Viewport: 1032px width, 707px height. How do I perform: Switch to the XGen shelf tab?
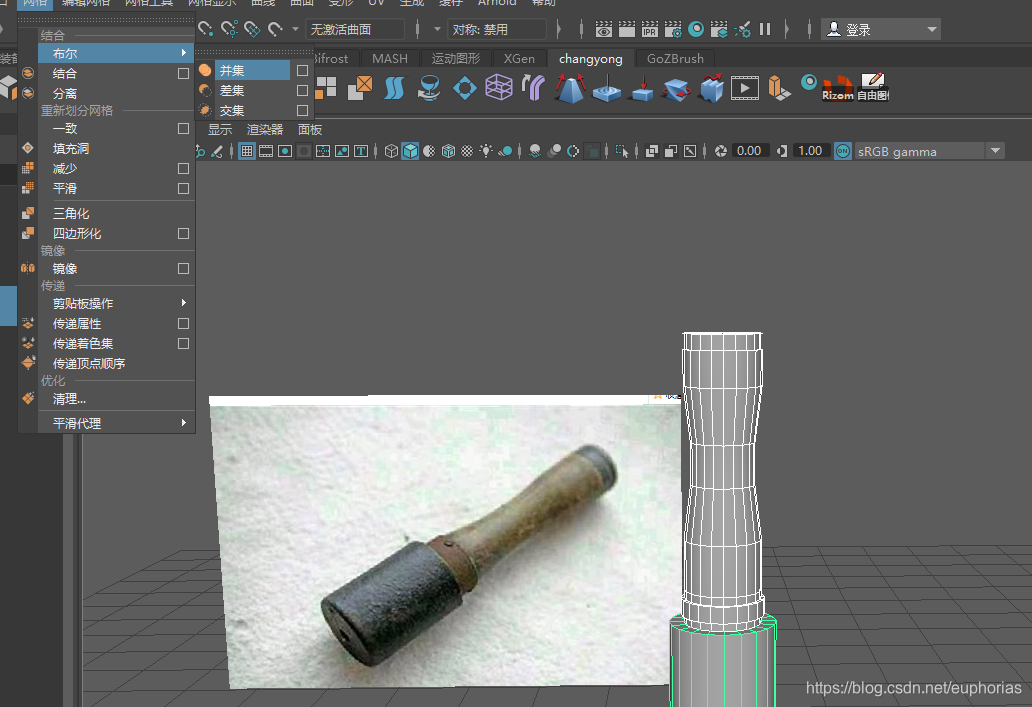pyautogui.click(x=519, y=59)
